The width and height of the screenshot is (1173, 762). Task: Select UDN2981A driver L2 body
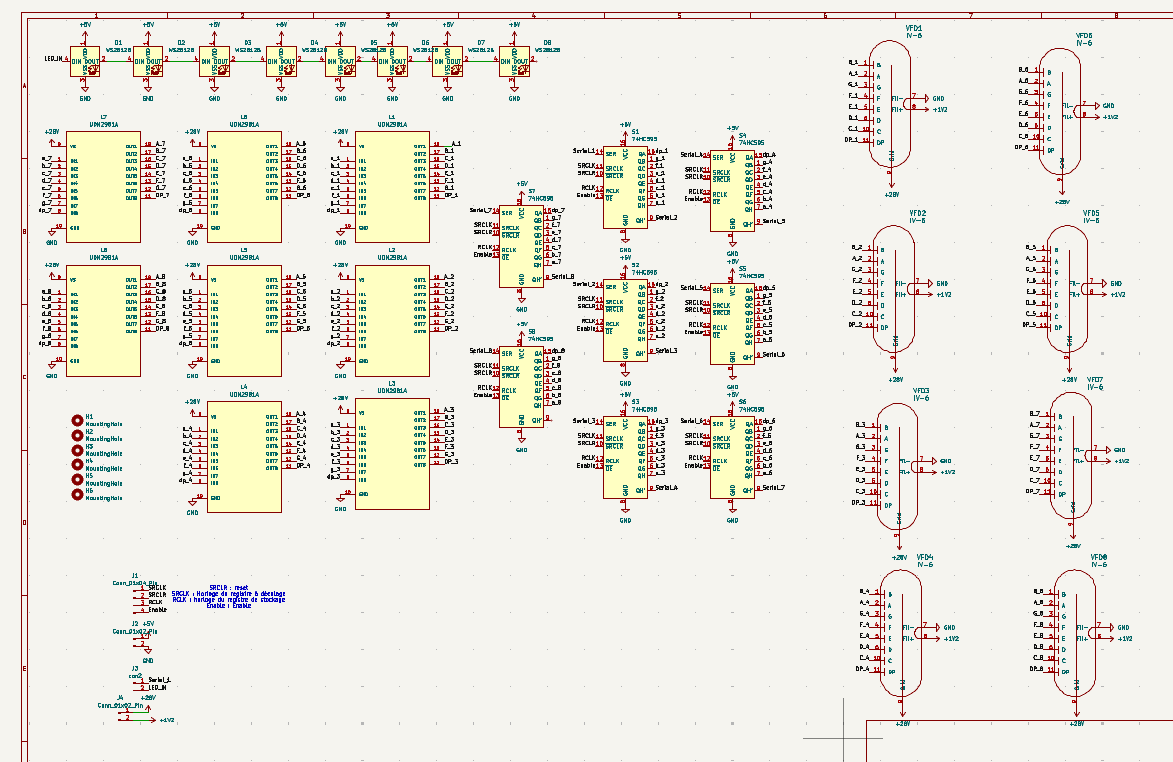(392, 320)
